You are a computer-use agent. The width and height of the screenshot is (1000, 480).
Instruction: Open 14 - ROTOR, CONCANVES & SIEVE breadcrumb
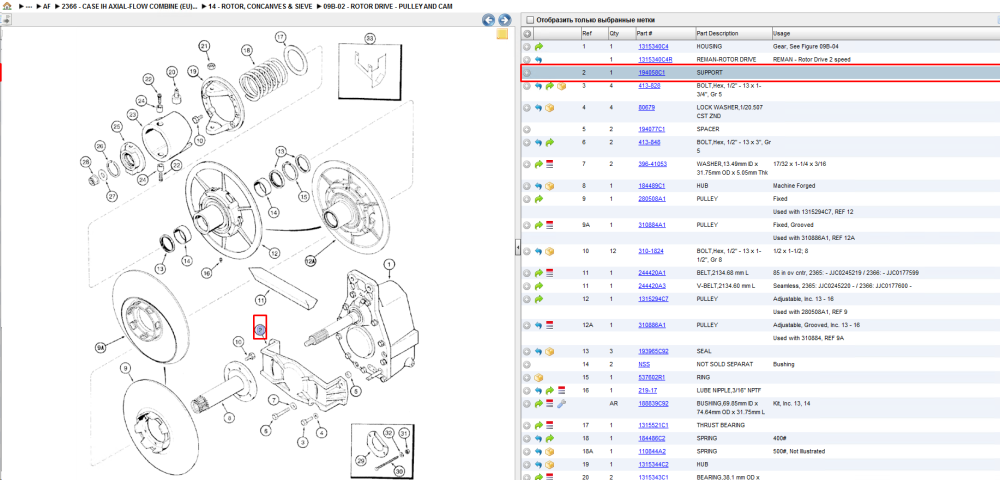(260, 6)
